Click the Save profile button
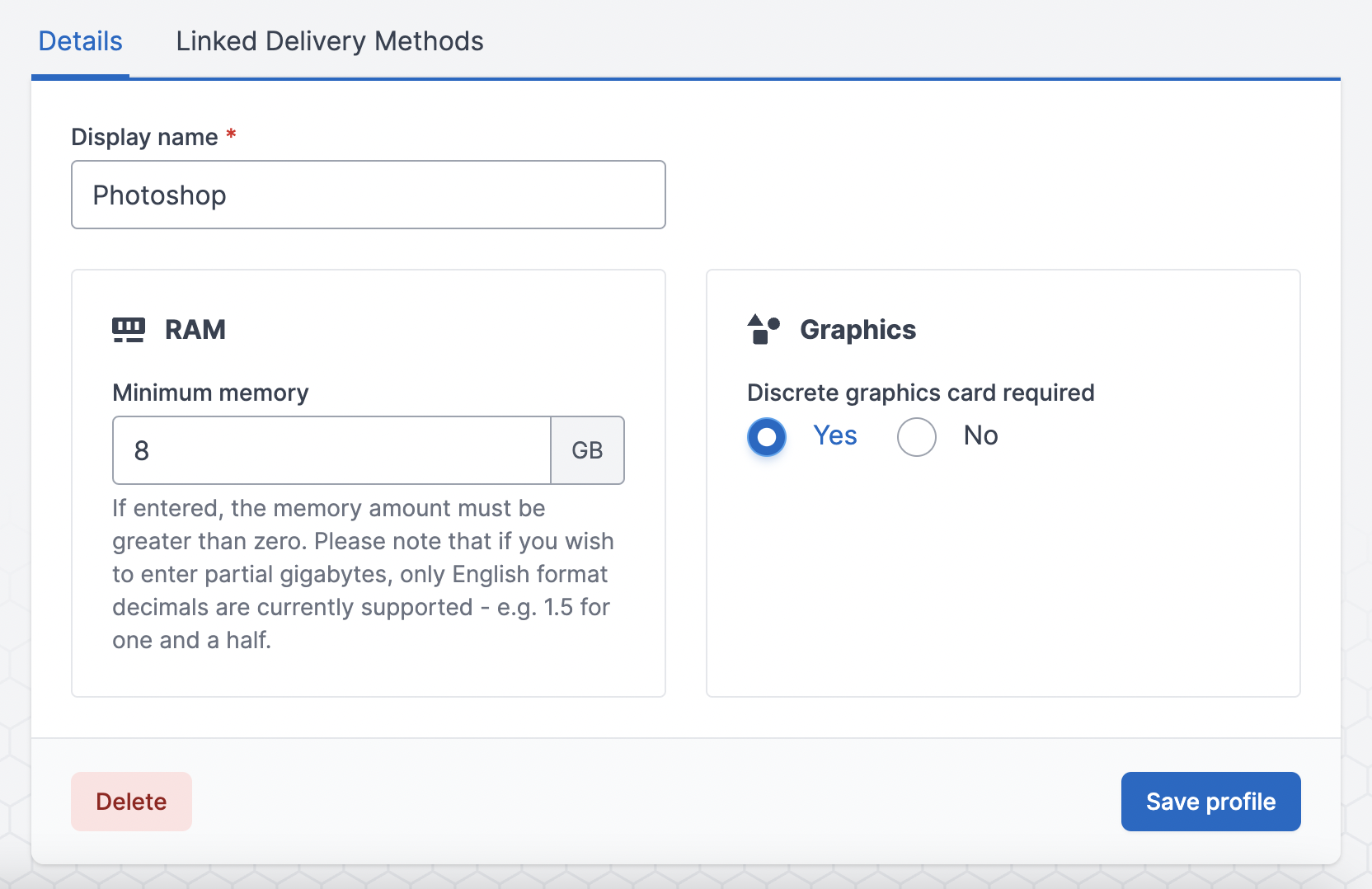The height and width of the screenshot is (889, 1372). click(x=1210, y=802)
